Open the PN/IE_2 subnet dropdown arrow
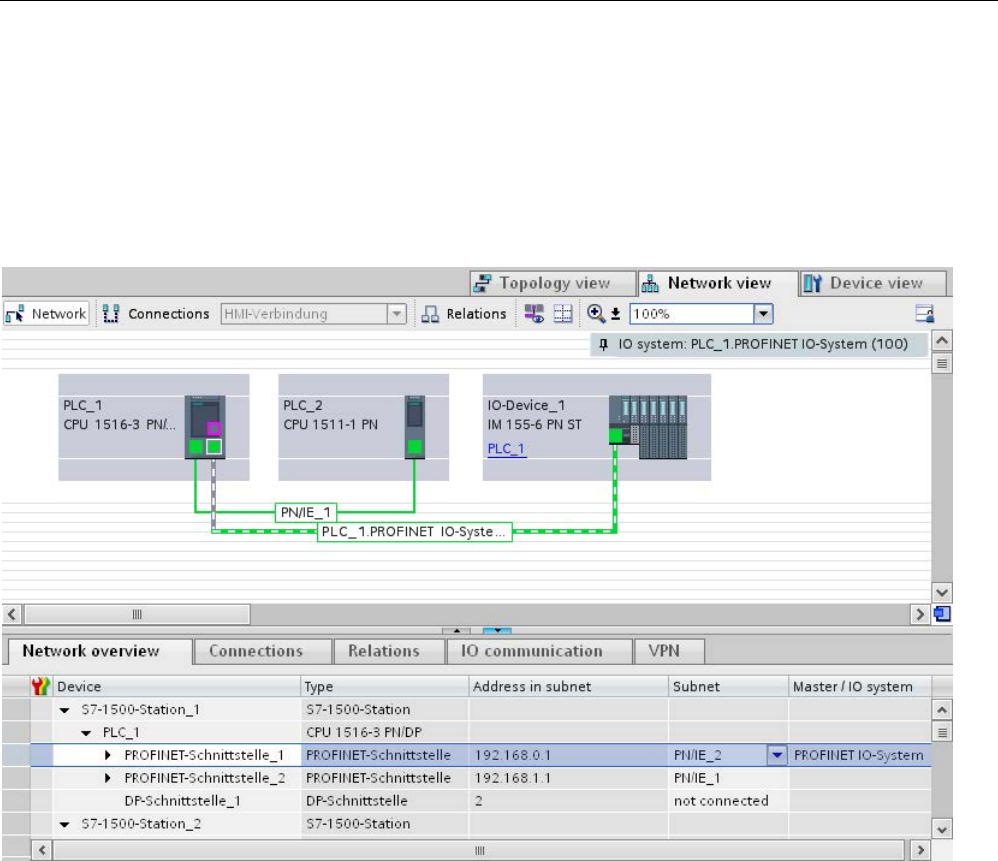Screen dimensions: 998x861 [777, 755]
